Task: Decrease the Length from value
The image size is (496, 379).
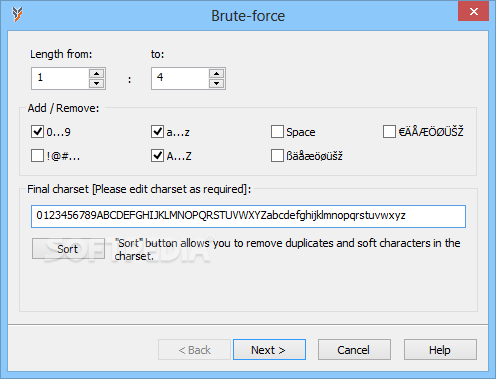Action: [96, 83]
